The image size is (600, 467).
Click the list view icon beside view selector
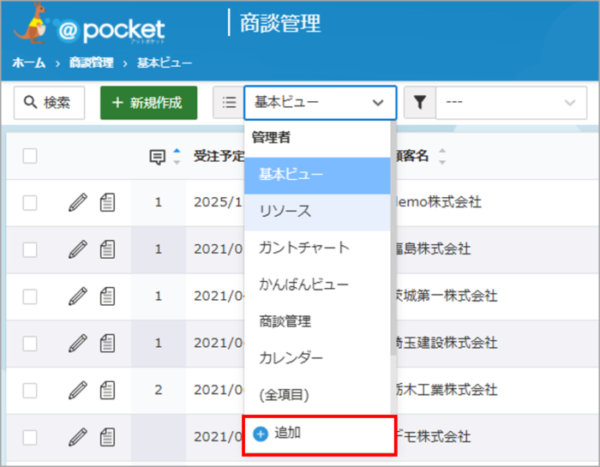point(229,102)
